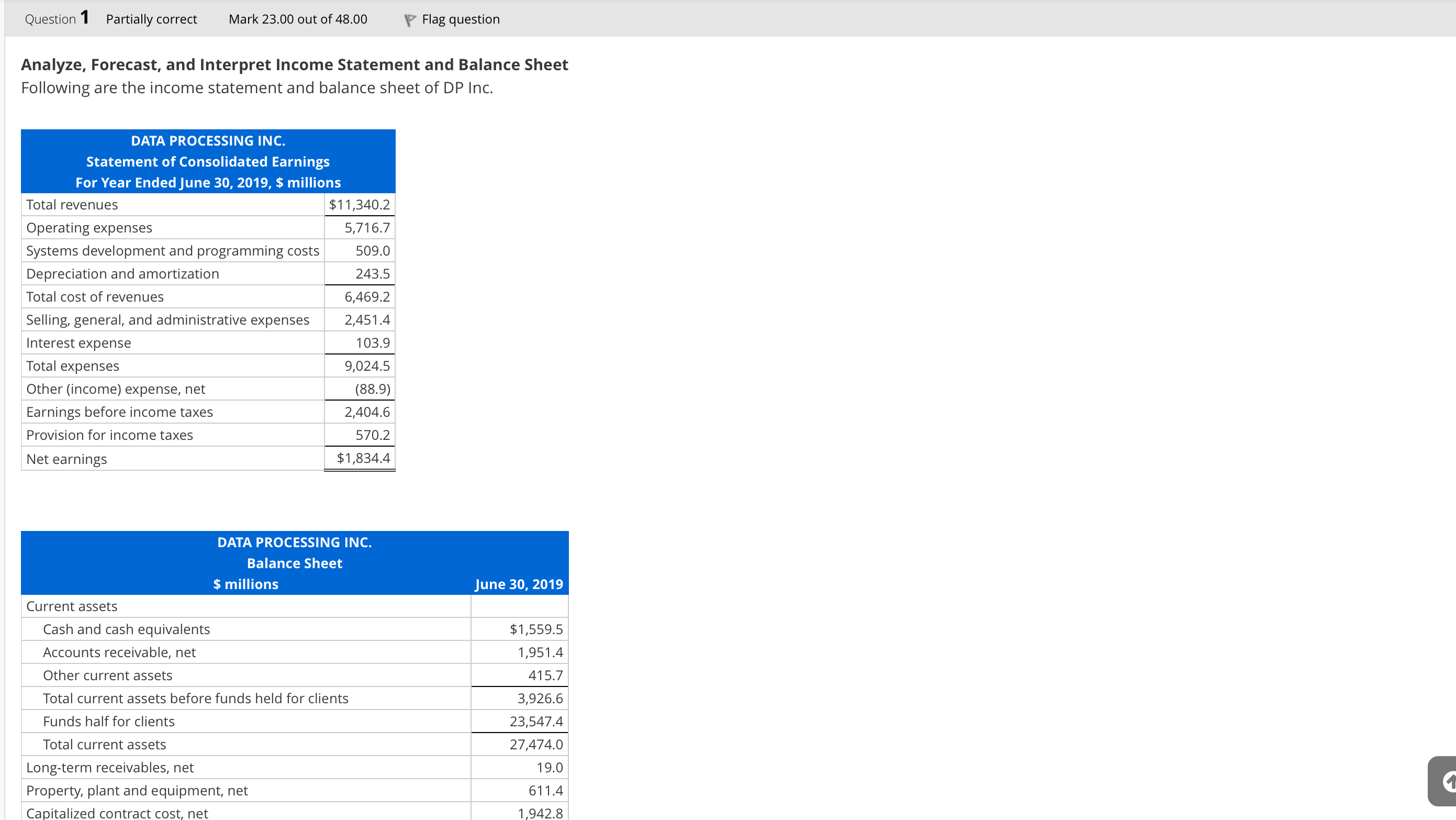Select the June 30, 2019 column heading
Viewport: 1456px width, 820px height.
pos(519,584)
